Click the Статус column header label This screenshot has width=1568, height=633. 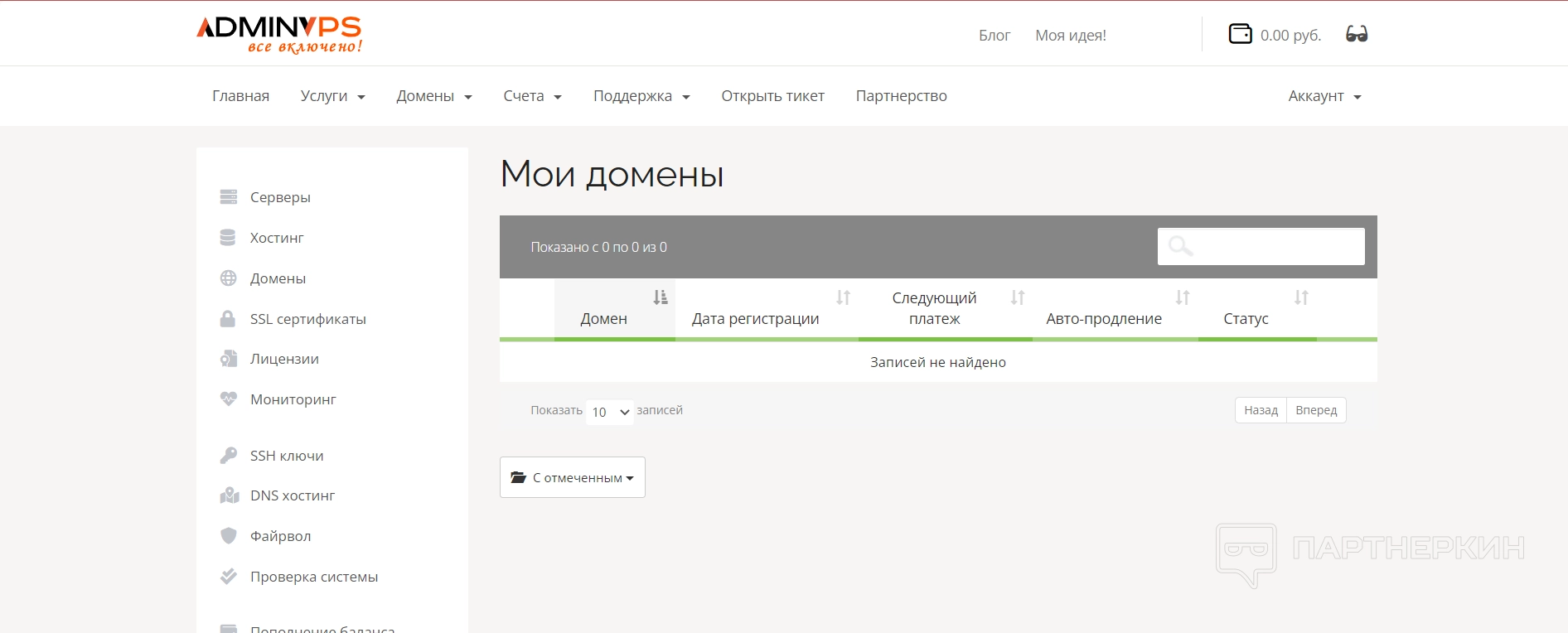click(1246, 319)
